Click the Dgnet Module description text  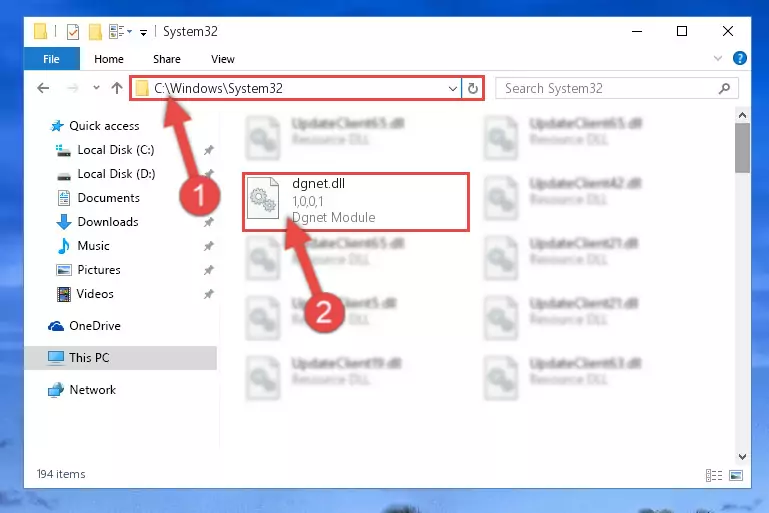pyautogui.click(x=333, y=217)
